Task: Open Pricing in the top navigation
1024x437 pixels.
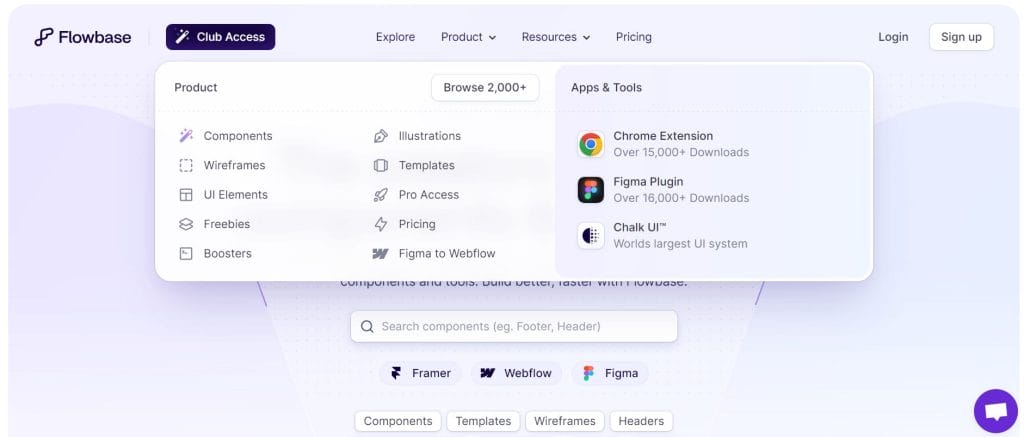Action: [633, 37]
